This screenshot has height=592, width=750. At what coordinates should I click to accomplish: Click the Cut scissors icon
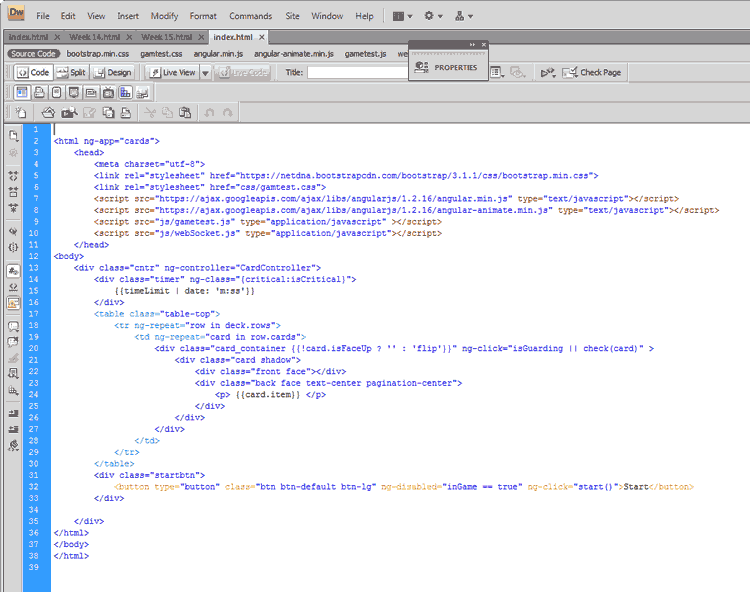coord(150,112)
